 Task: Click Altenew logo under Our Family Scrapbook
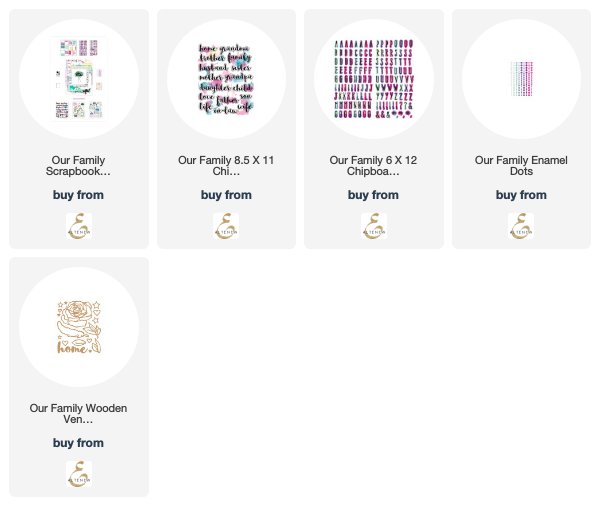pyautogui.click(x=78, y=226)
